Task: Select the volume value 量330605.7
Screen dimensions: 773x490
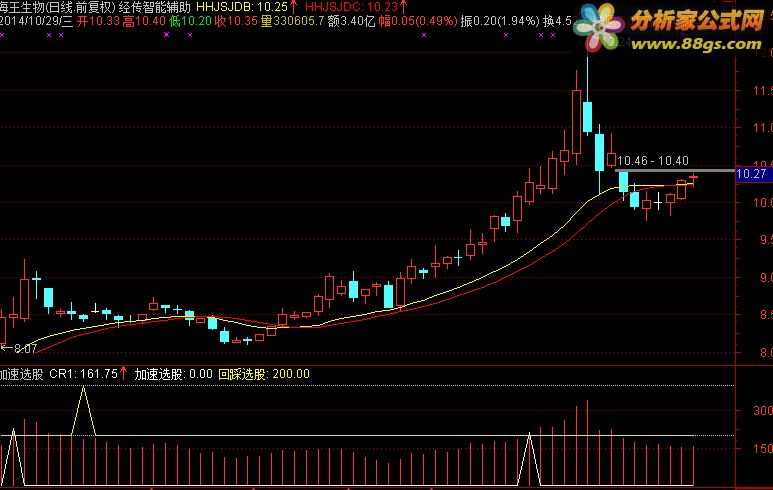Action: point(293,21)
